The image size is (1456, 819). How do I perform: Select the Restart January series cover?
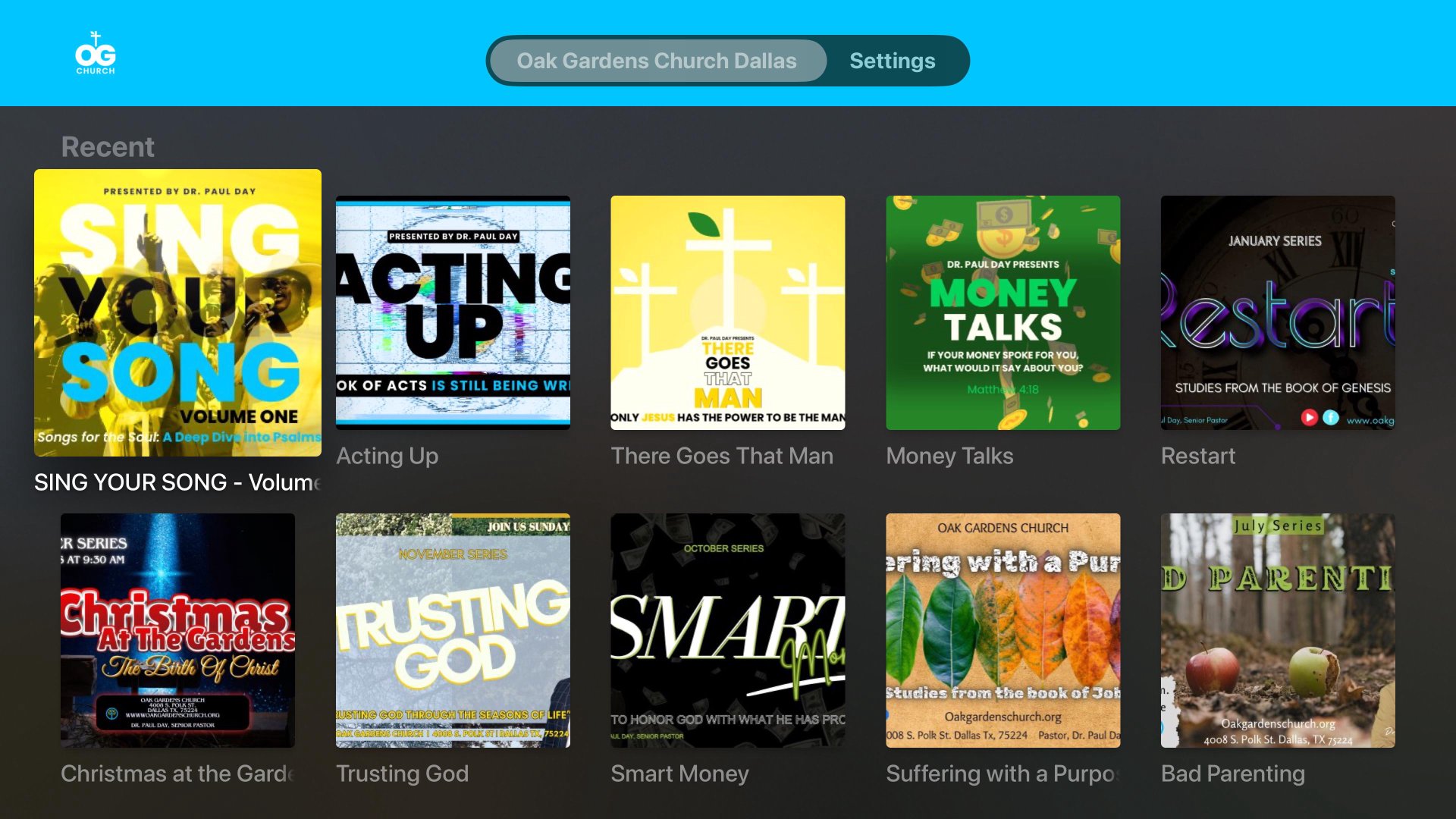(1278, 312)
